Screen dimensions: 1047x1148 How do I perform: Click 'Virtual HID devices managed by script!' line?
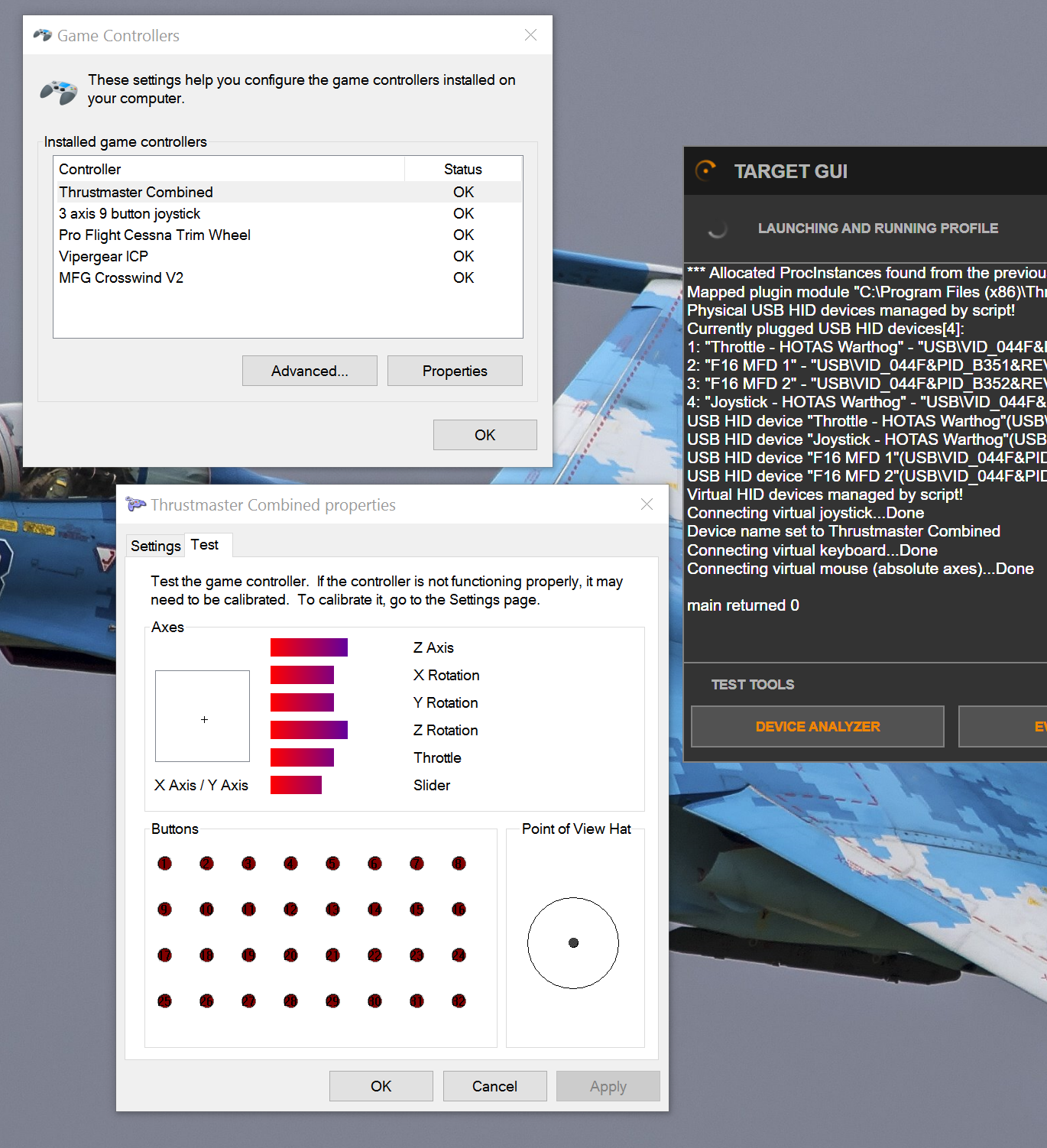[x=825, y=495]
